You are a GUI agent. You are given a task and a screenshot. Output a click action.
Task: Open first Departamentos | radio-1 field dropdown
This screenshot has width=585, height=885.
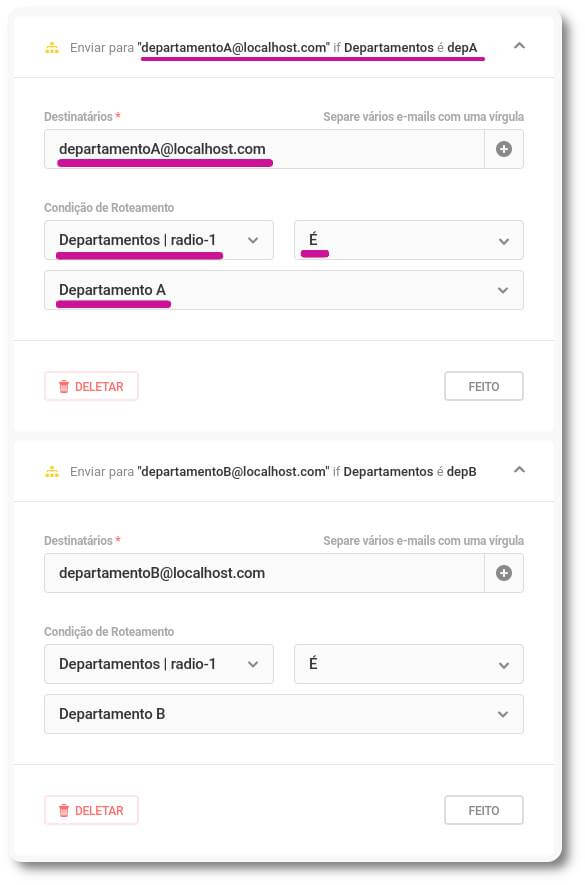click(159, 240)
